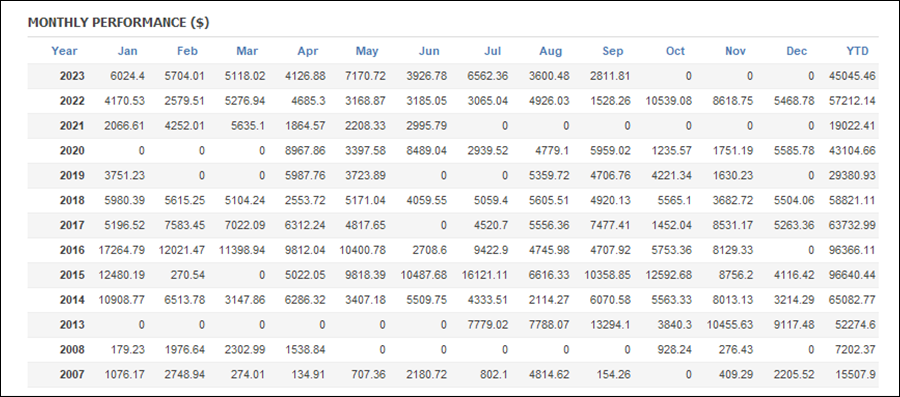Click the Dec column header
The image size is (900, 397).
point(797,51)
